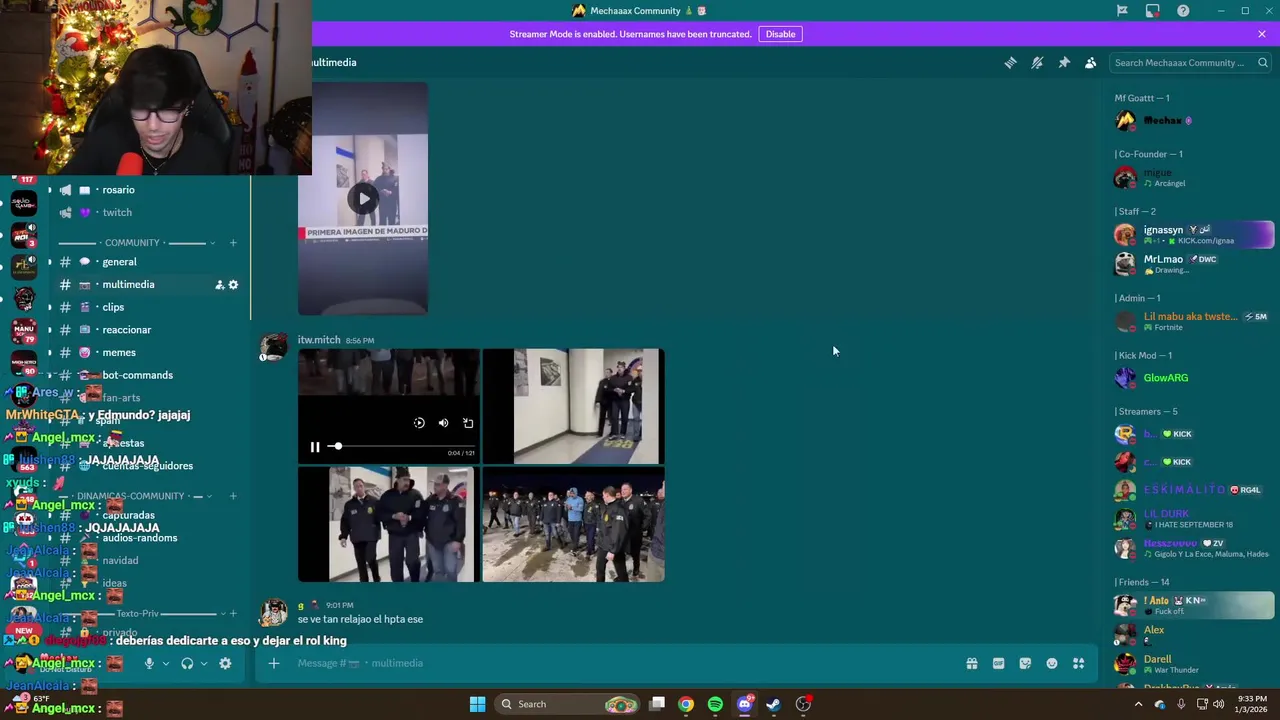Click the video pop-out icon

[468, 423]
